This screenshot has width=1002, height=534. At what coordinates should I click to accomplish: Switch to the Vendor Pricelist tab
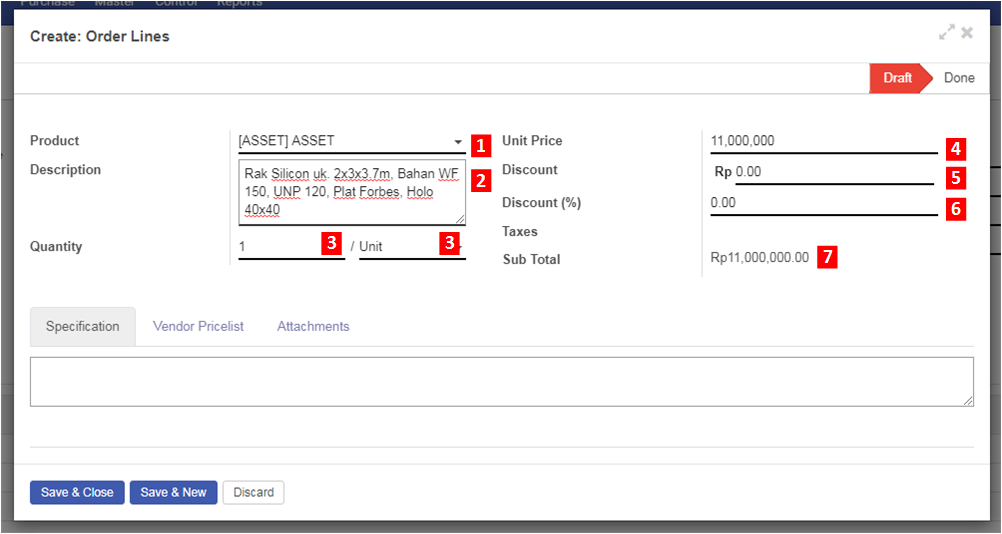tap(198, 326)
